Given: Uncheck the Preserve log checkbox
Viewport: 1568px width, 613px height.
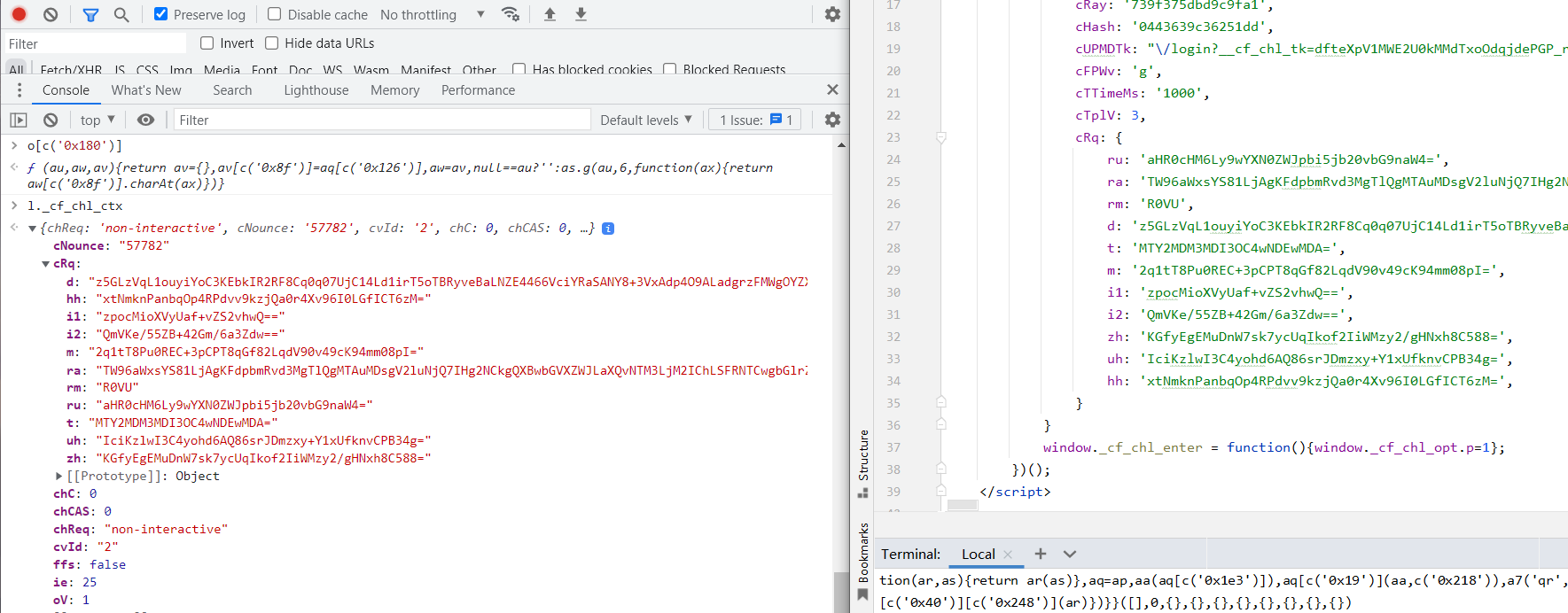Looking at the screenshot, I should click(160, 14).
